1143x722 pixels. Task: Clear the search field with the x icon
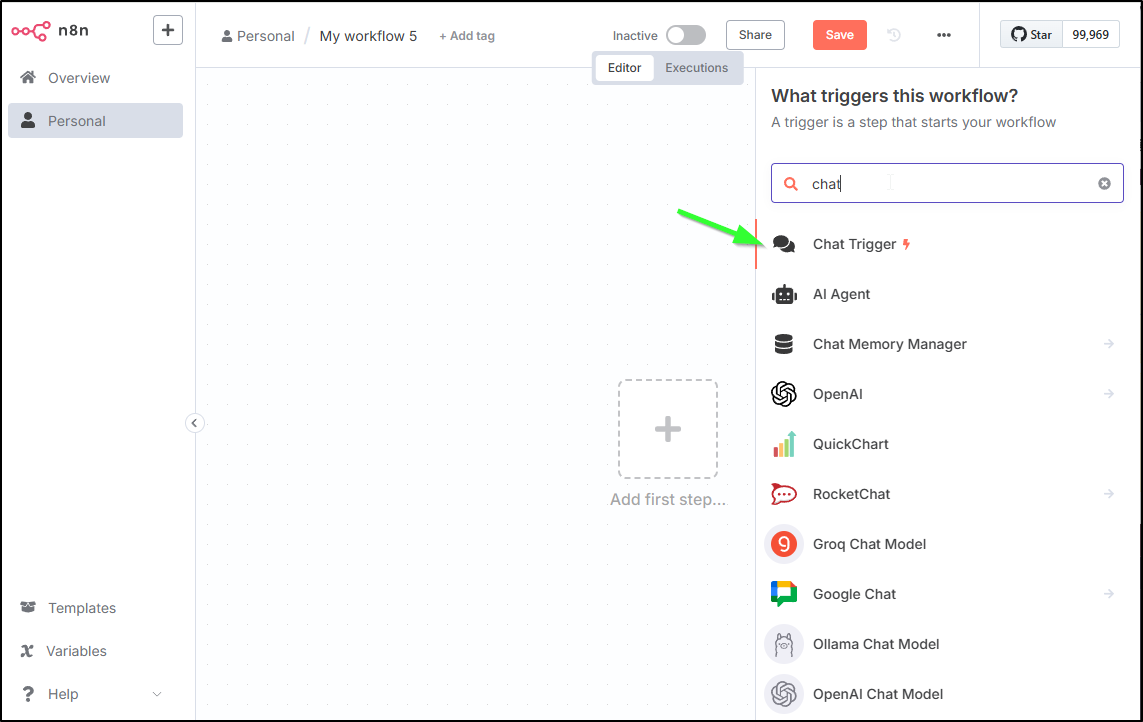[1104, 184]
